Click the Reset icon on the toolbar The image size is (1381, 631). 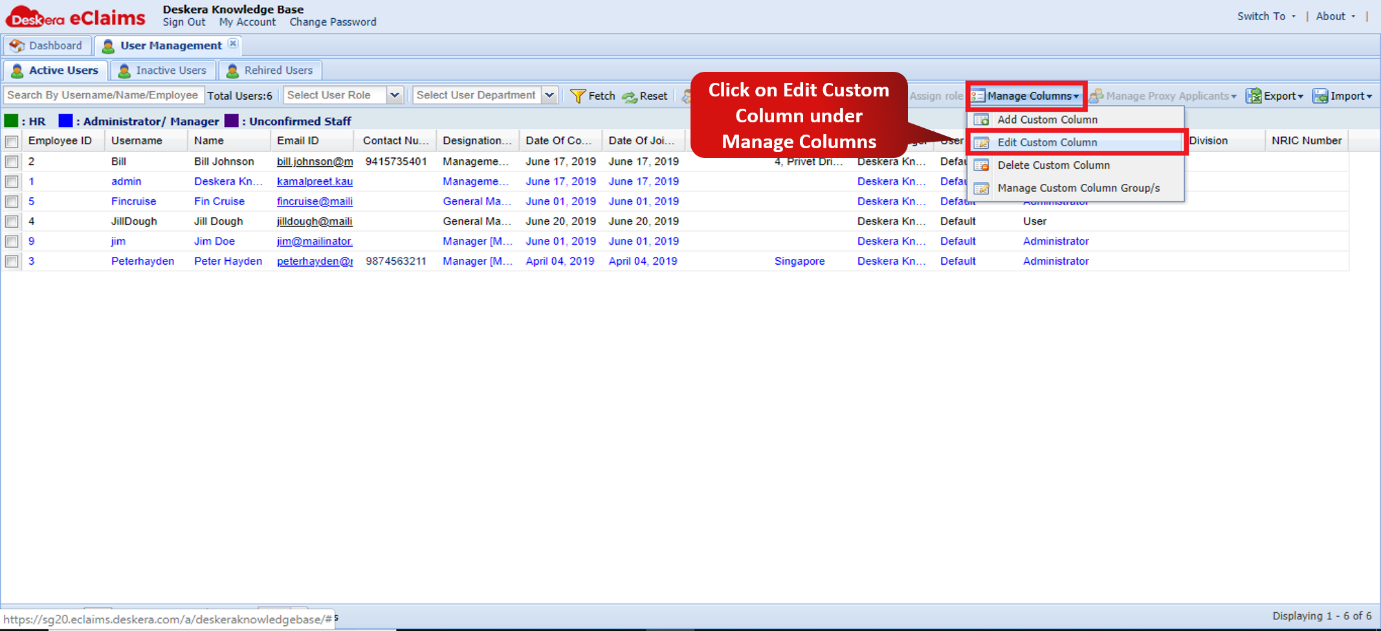pyautogui.click(x=631, y=96)
